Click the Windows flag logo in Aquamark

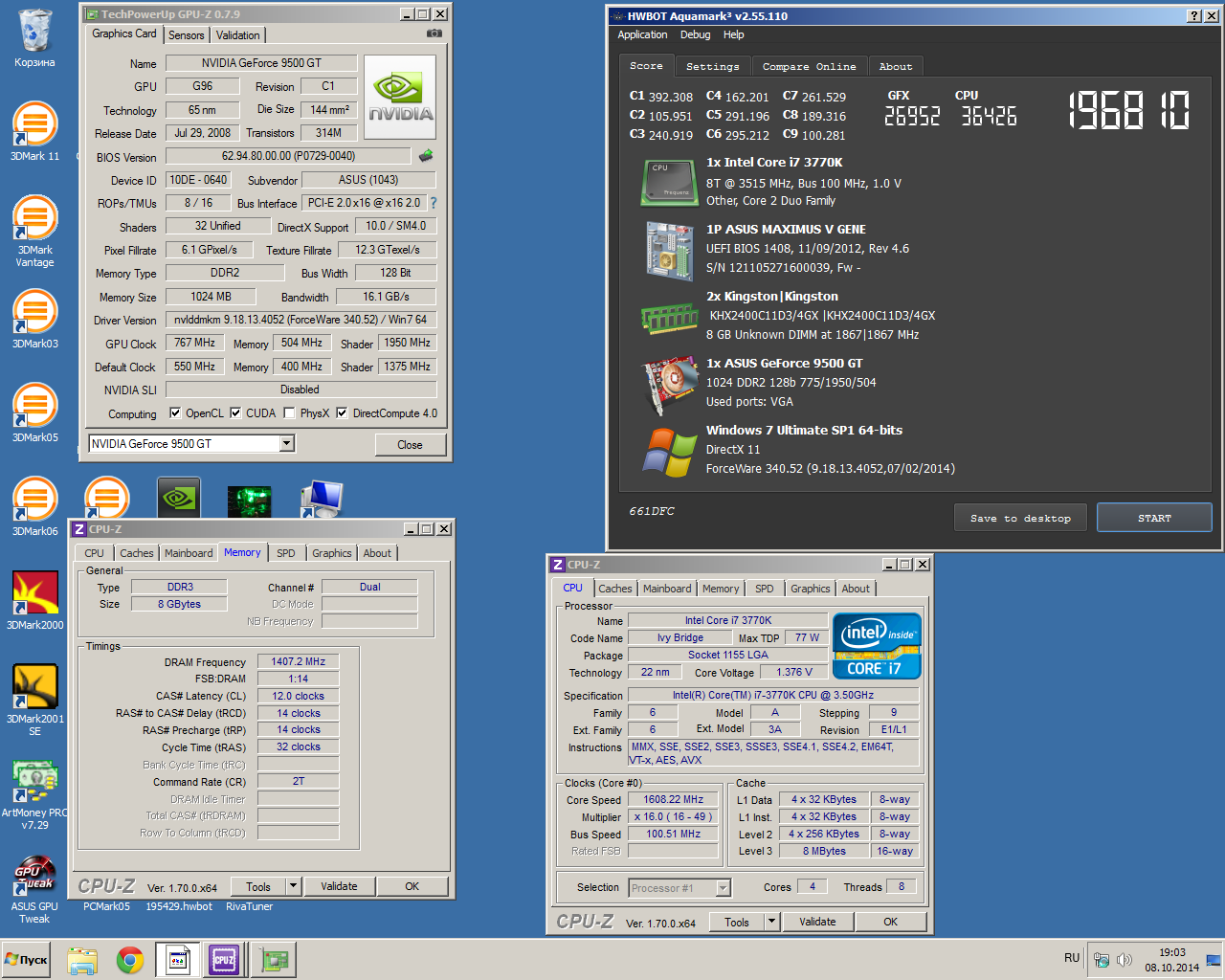[669, 452]
